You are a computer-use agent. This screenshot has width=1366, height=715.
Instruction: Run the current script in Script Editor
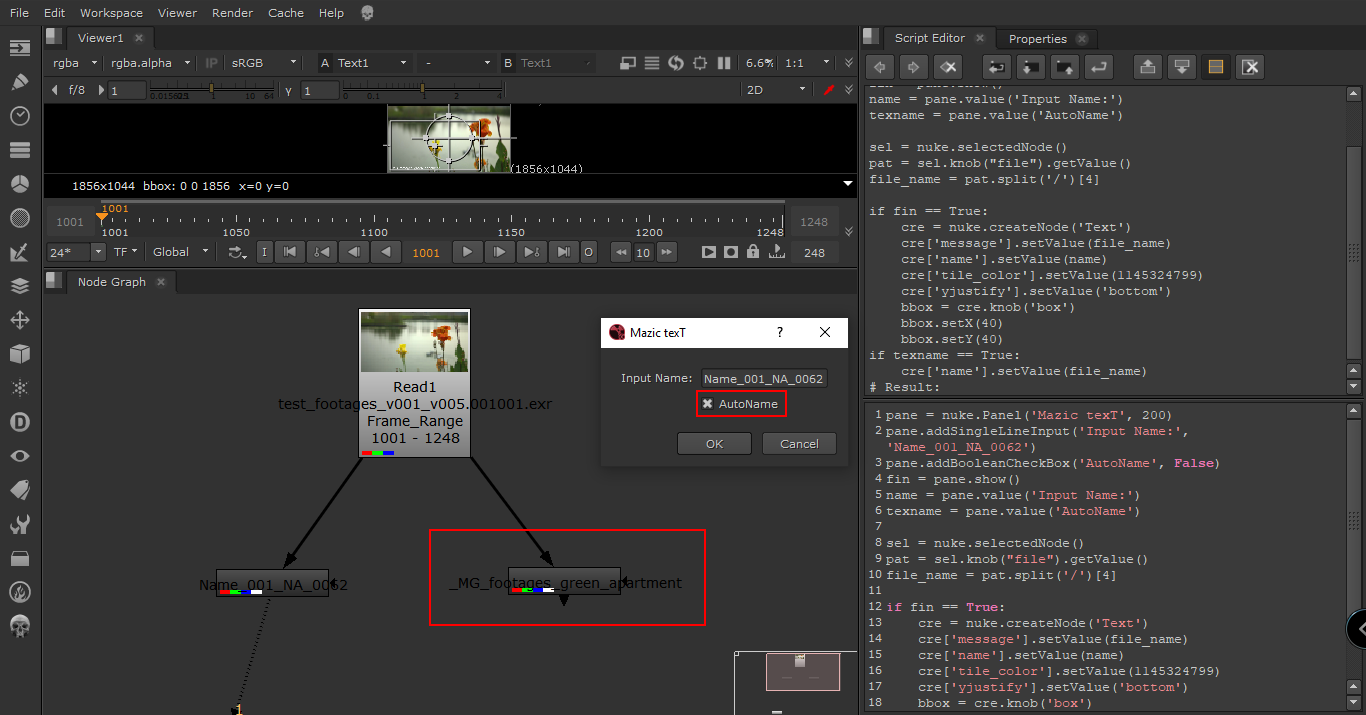pos(1098,67)
